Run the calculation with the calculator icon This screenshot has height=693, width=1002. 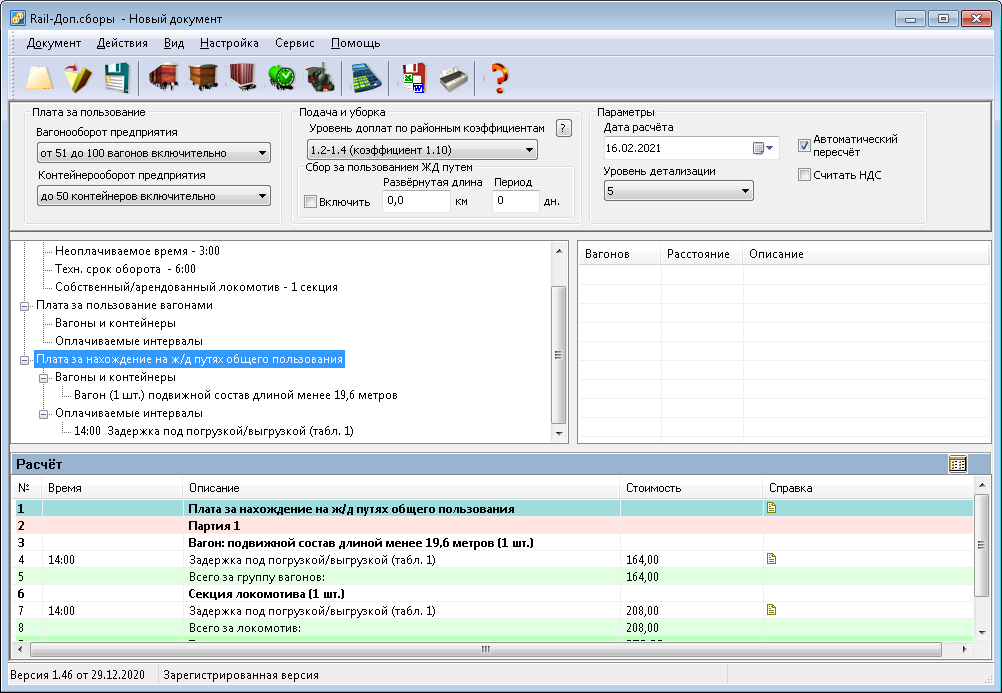[x=367, y=78]
